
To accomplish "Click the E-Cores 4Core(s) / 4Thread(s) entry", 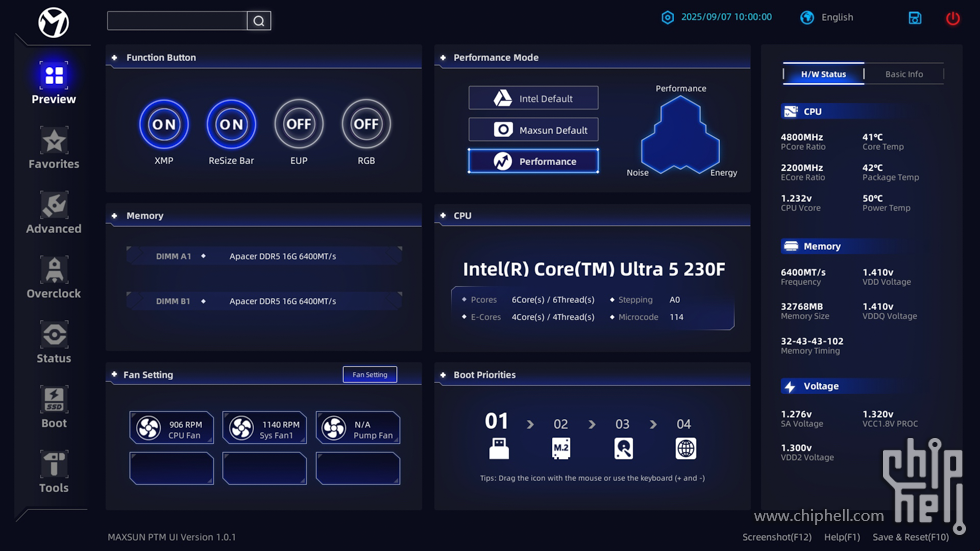I will coord(528,317).
